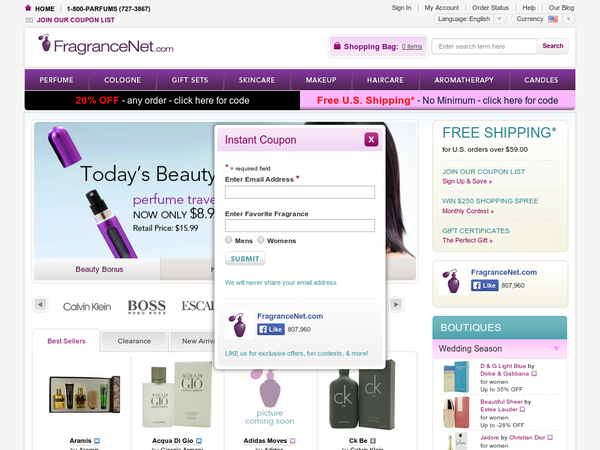Viewport: 600px width, 450px height.
Task: Click the icon beside Dolce & Gabbana
Action: [534, 373]
